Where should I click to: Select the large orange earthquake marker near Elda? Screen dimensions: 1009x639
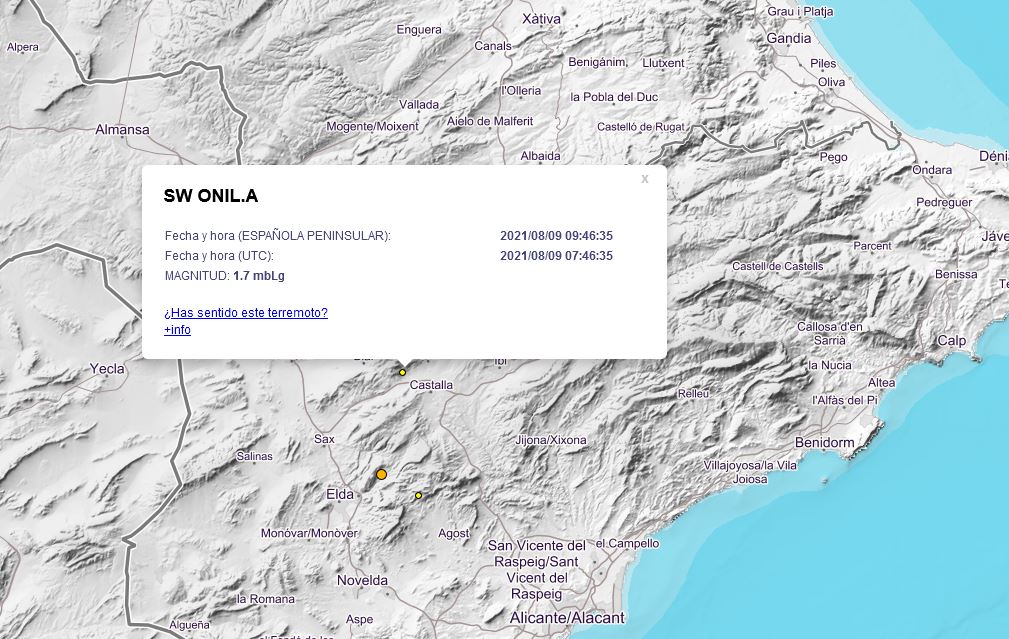pyautogui.click(x=382, y=474)
